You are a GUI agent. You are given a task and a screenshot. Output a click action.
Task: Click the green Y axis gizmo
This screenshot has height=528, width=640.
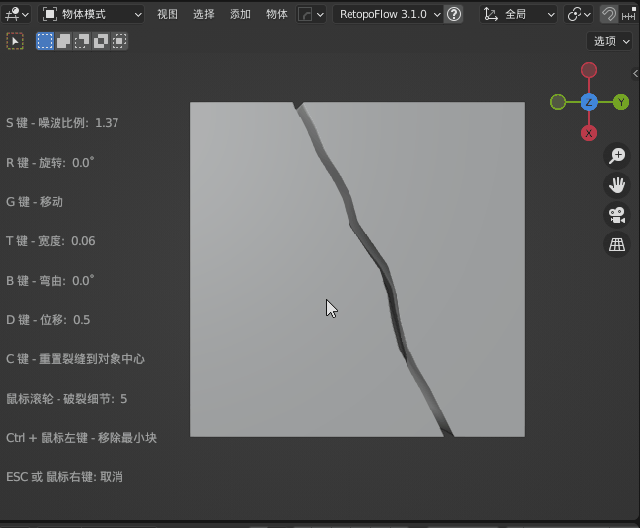621,102
